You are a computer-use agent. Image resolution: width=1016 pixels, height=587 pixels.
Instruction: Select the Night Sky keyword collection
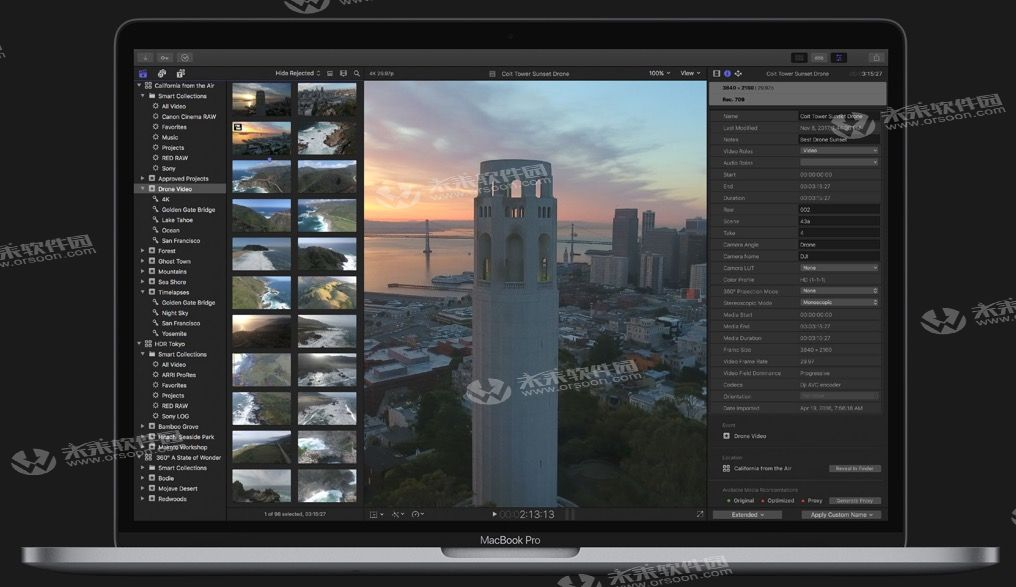(174, 313)
